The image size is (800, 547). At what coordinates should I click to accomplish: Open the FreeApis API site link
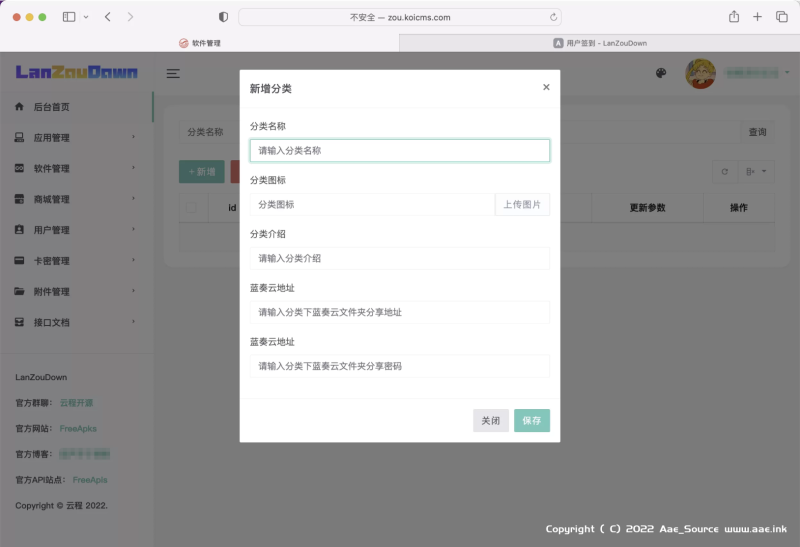90,480
